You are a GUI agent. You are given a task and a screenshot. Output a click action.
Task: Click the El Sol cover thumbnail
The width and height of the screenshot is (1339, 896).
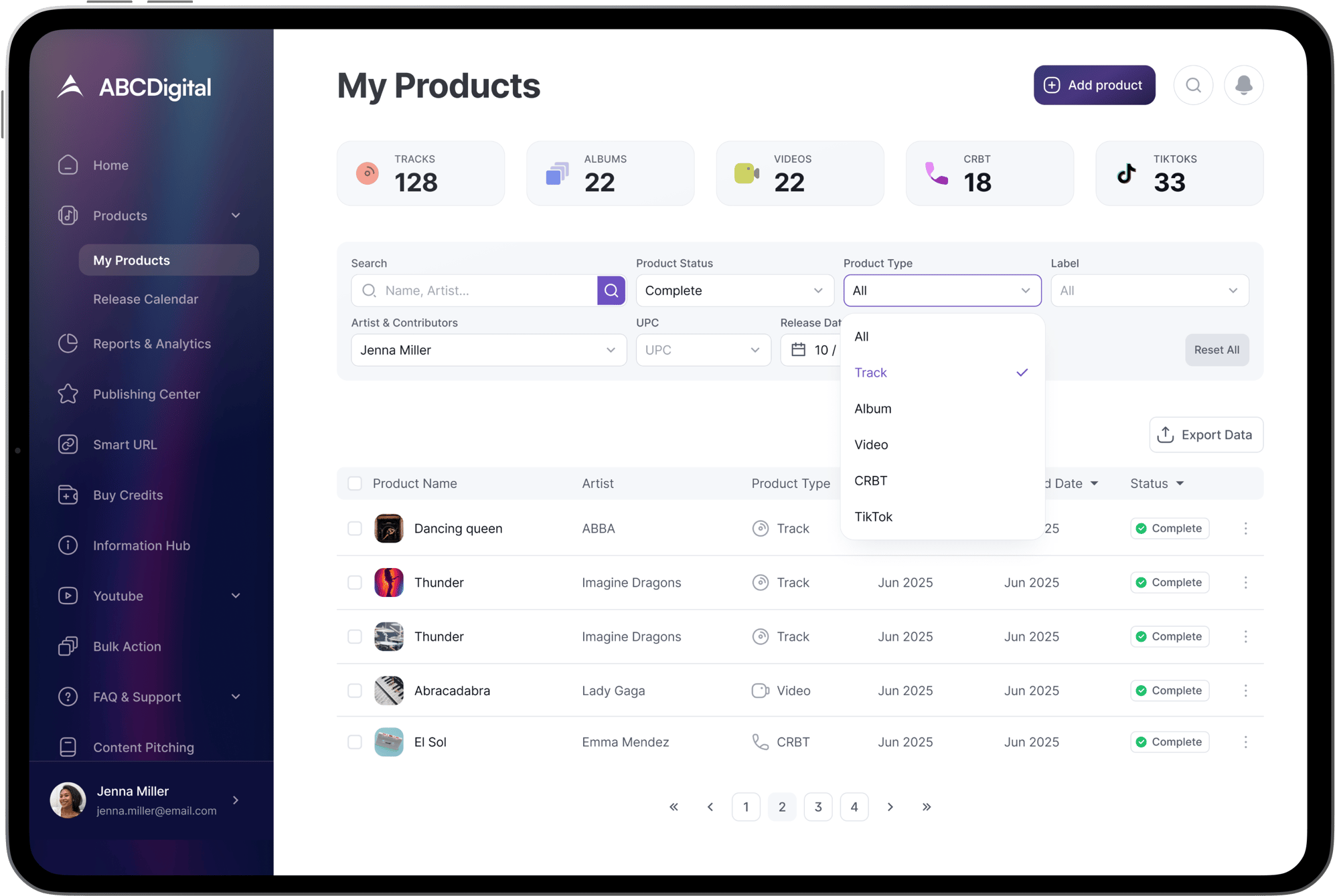point(388,742)
